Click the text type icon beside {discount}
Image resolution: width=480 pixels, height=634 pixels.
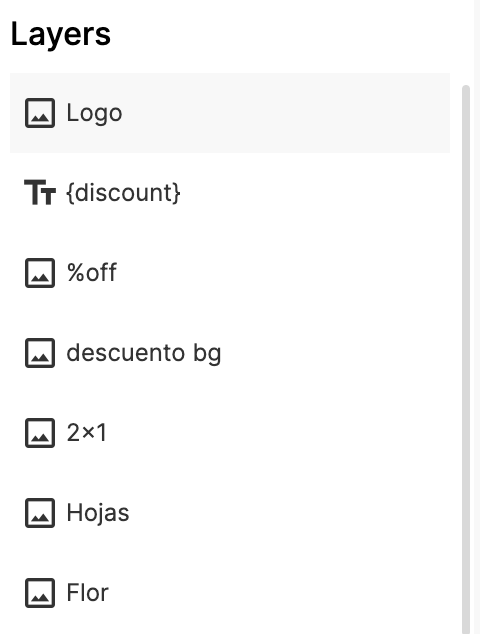(40, 192)
